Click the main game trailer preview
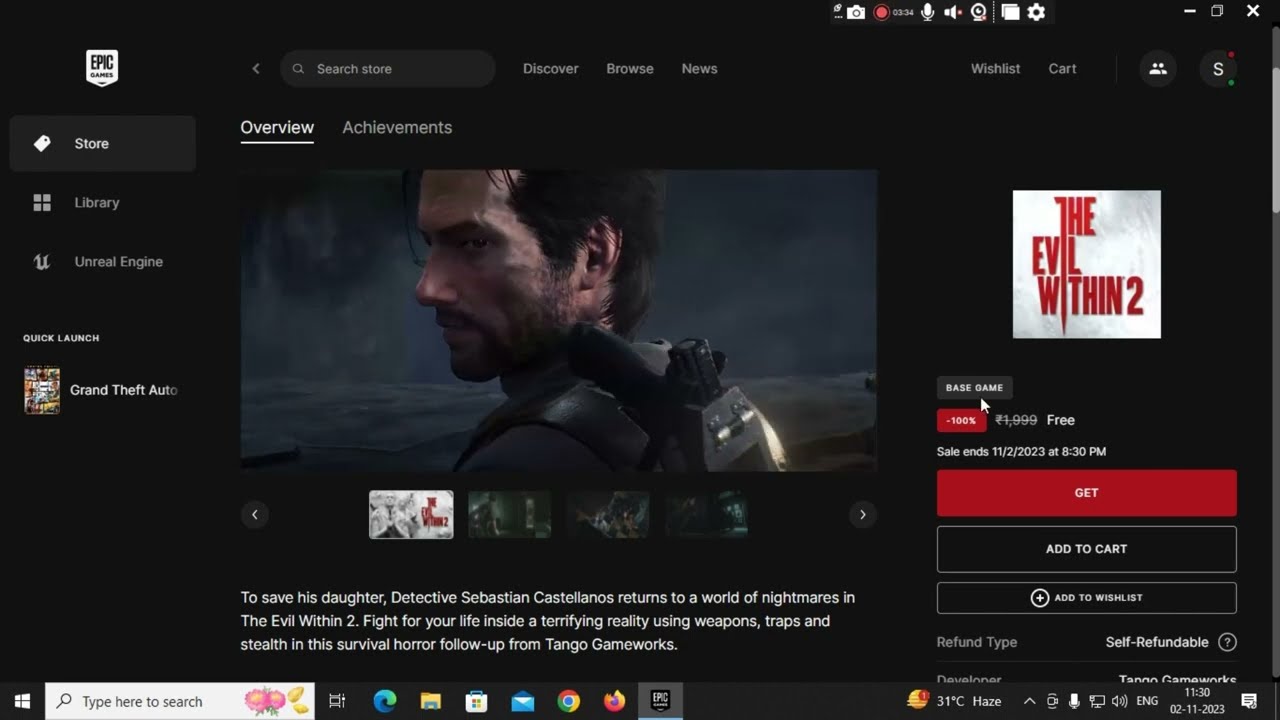The image size is (1280, 720). tap(559, 320)
